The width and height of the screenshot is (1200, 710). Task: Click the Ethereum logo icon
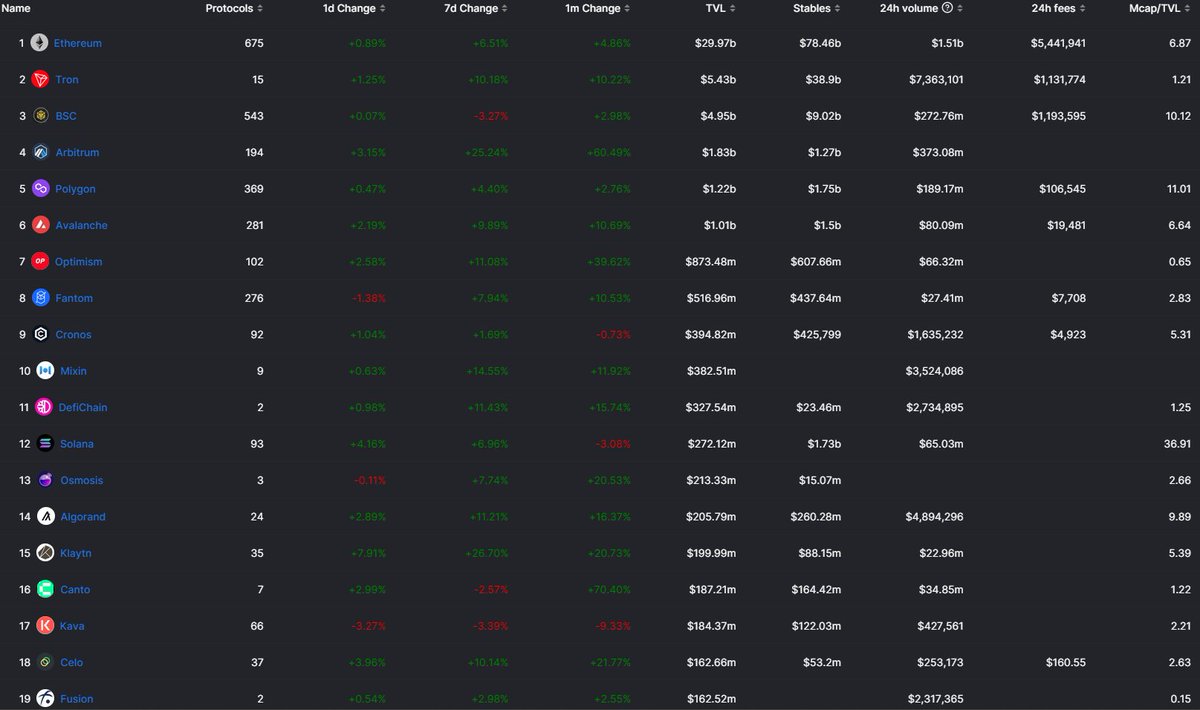click(x=38, y=42)
